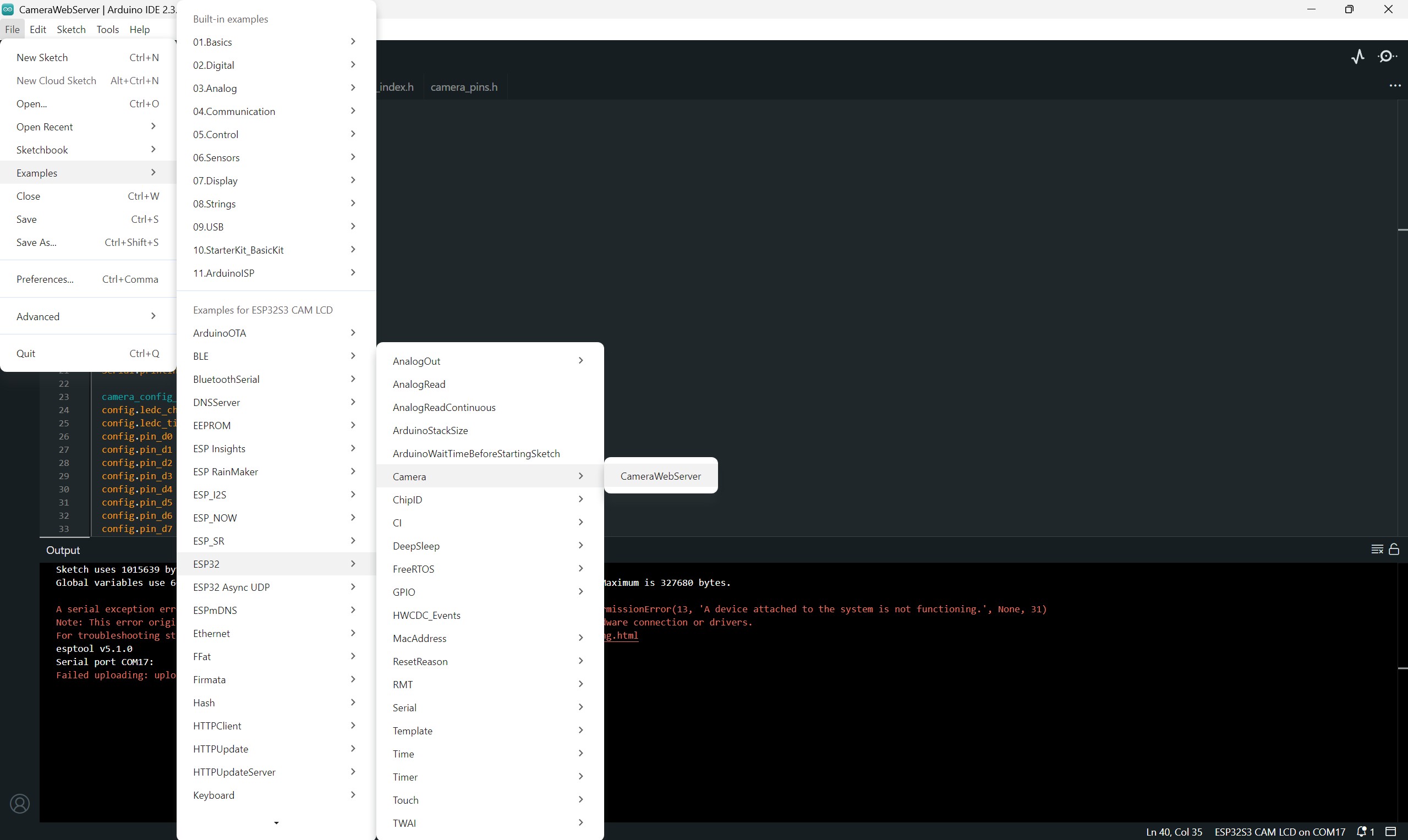
Task: Switch to the camera_pins.h tab
Action: tap(464, 87)
